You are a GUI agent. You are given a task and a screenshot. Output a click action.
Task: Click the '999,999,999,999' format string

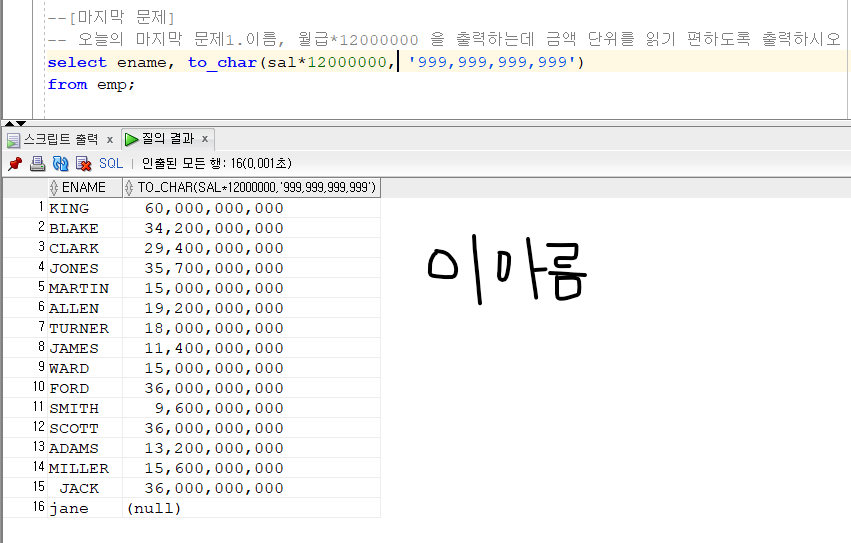click(x=491, y=62)
